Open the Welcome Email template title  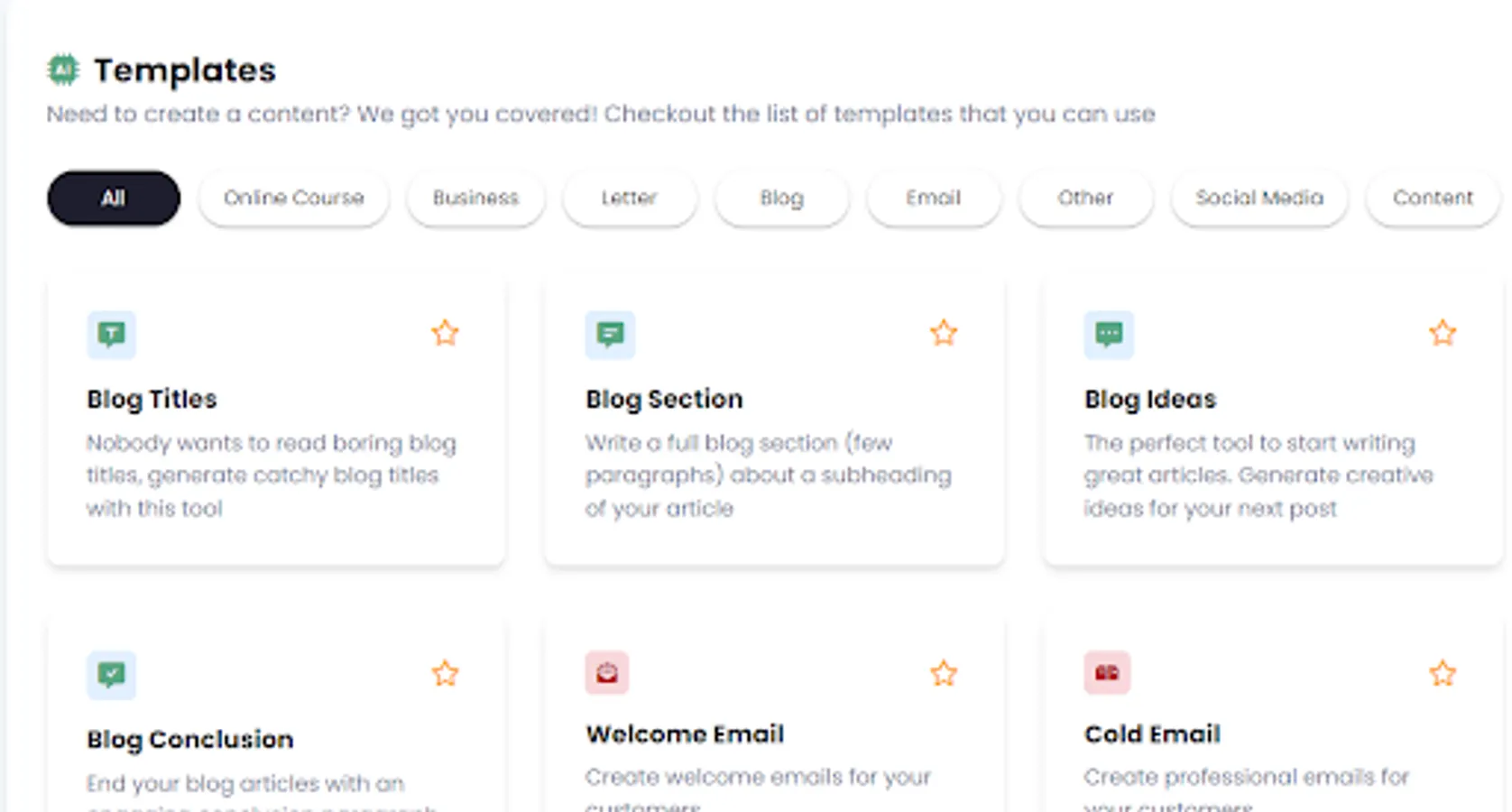685,734
